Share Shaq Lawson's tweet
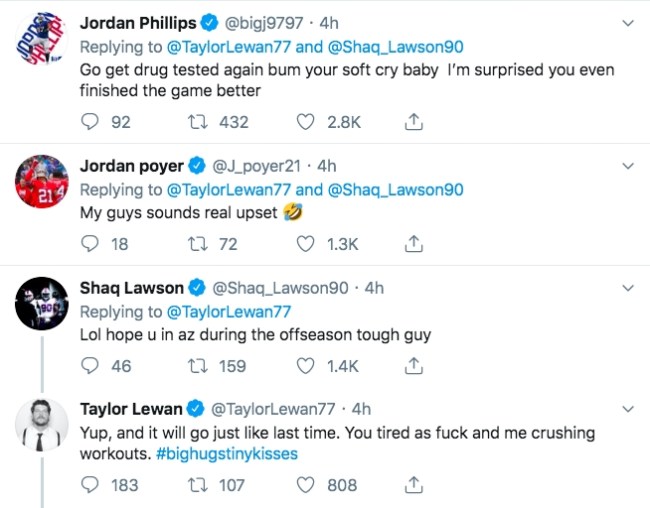 pos(413,366)
